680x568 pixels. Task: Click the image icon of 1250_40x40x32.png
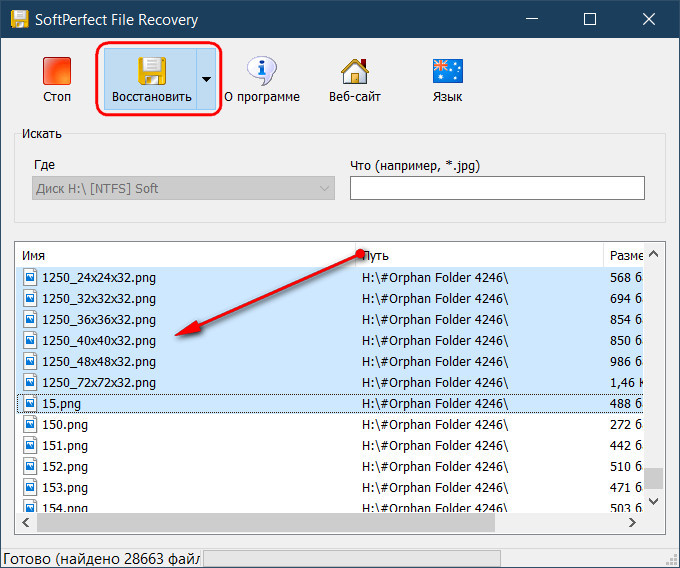30,340
